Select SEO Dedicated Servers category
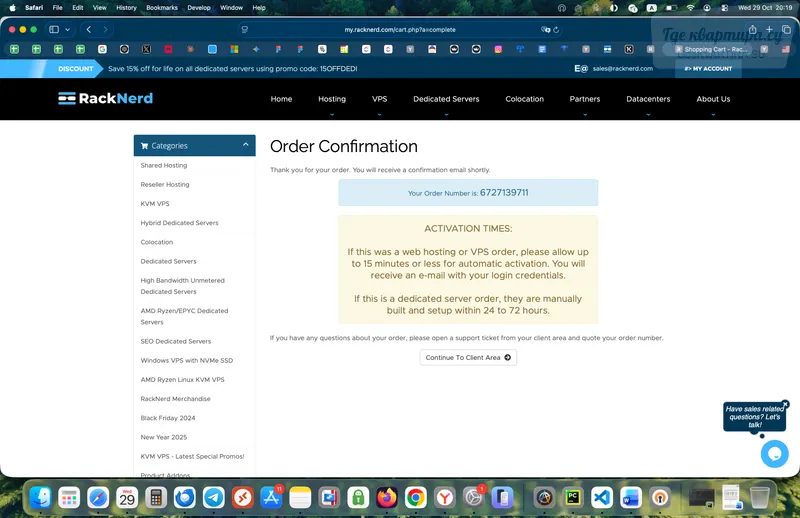This screenshot has width=800, height=518. [176, 341]
